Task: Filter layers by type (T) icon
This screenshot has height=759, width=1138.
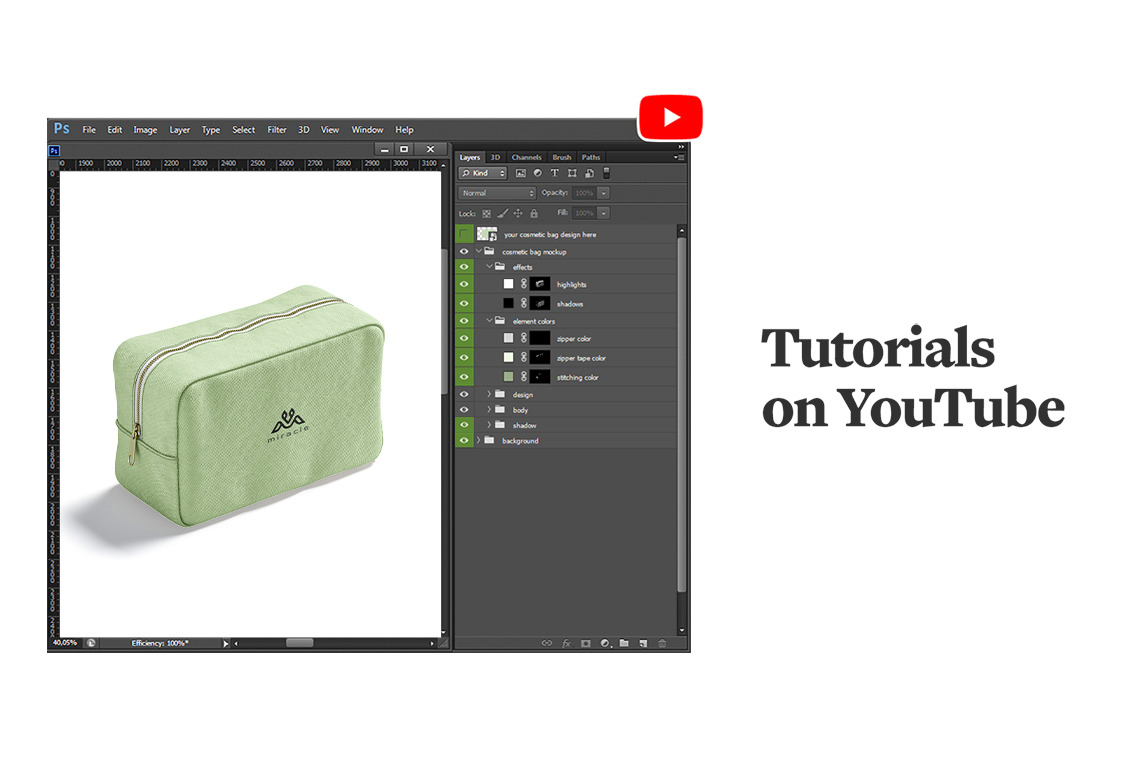Action: [555, 173]
